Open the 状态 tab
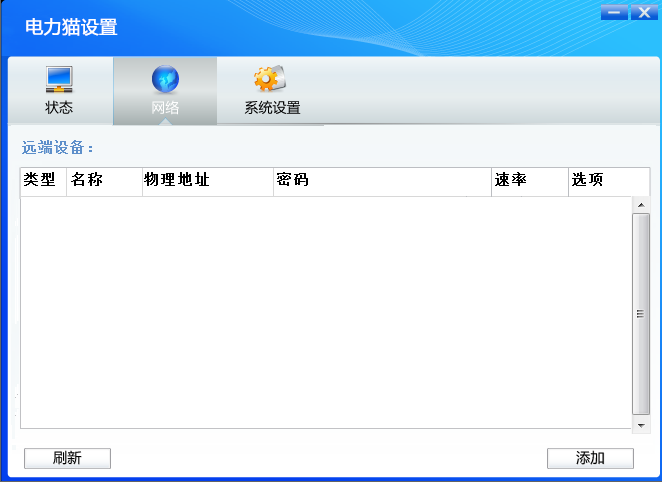This screenshot has width=662, height=482. [60, 91]
